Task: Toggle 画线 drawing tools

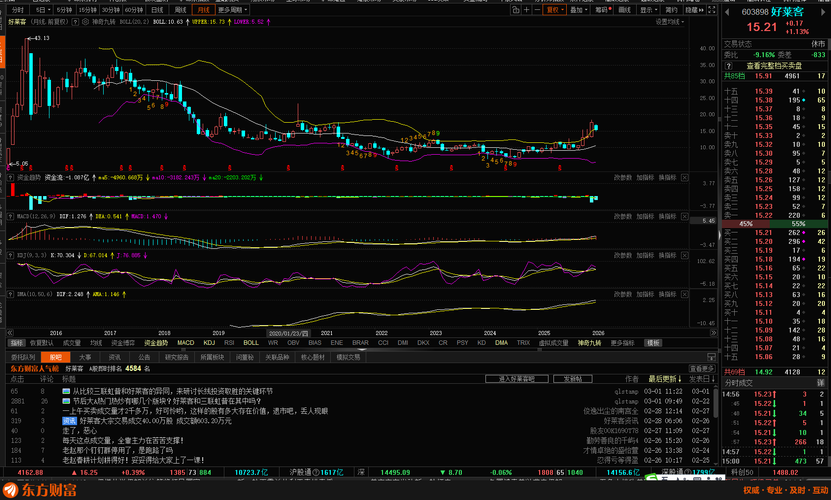Action: tap(624, 10)
